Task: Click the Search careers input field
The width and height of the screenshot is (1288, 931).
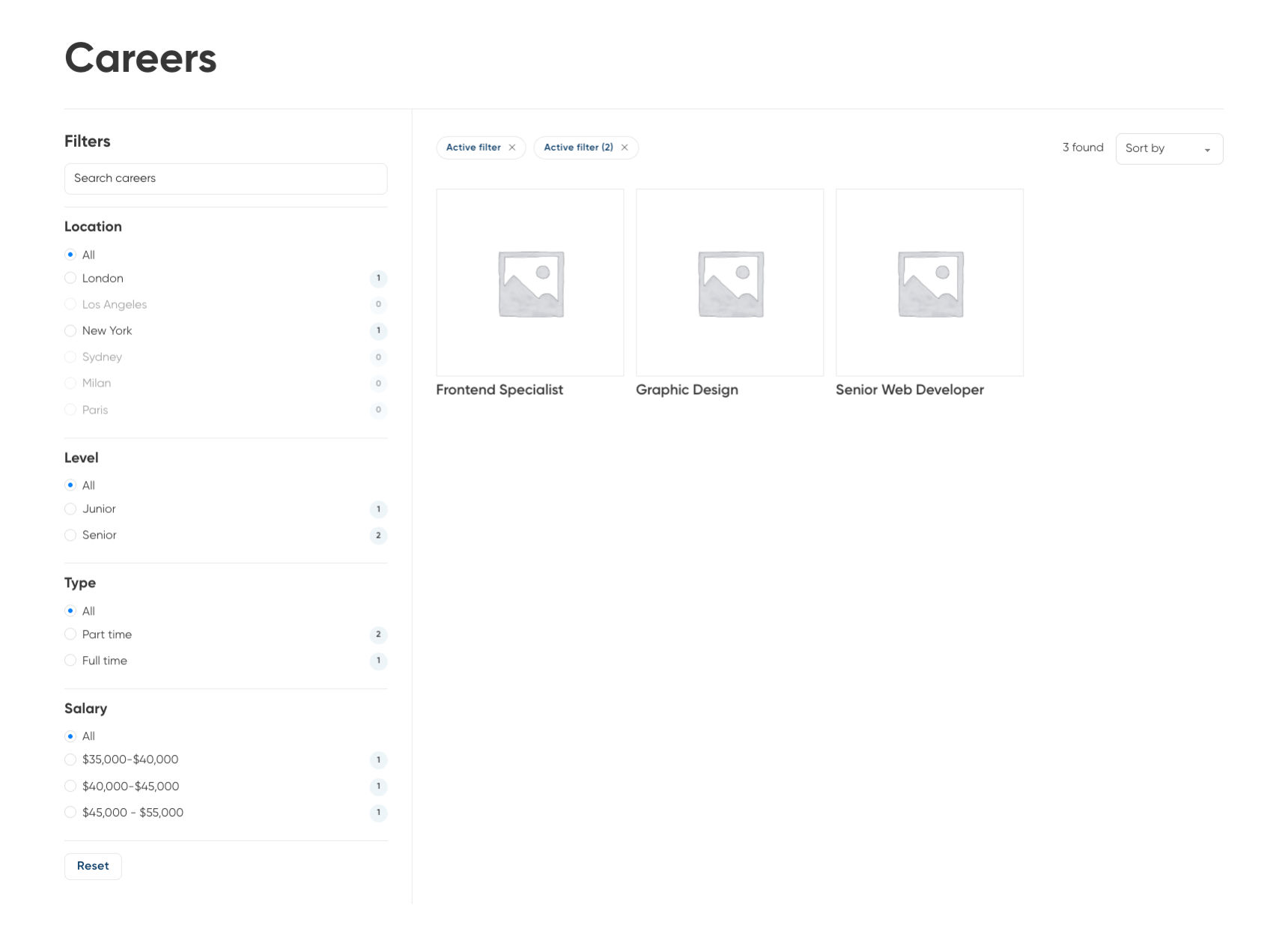Action: 225,179
